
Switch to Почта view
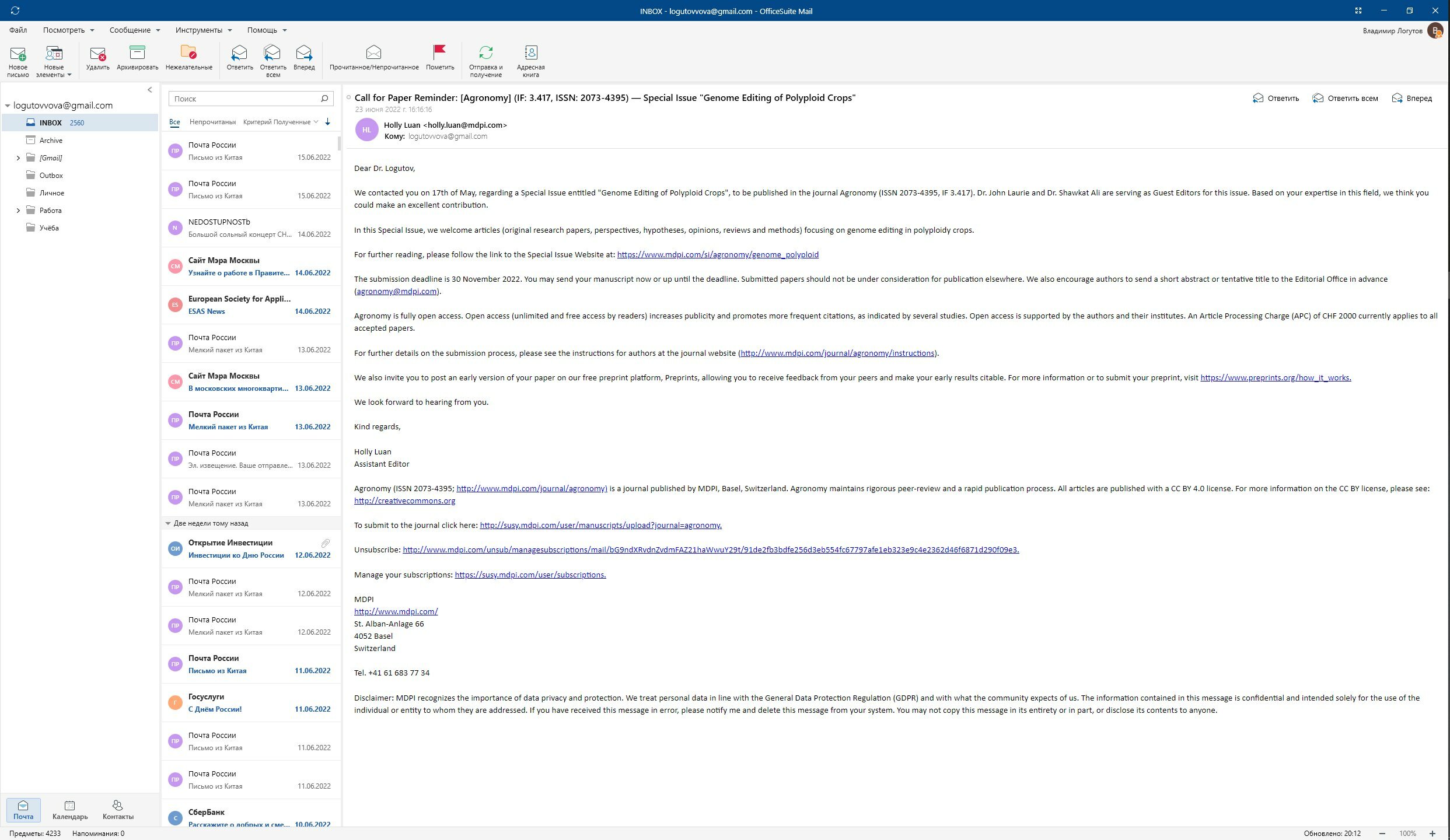click(x=23, y=810)
